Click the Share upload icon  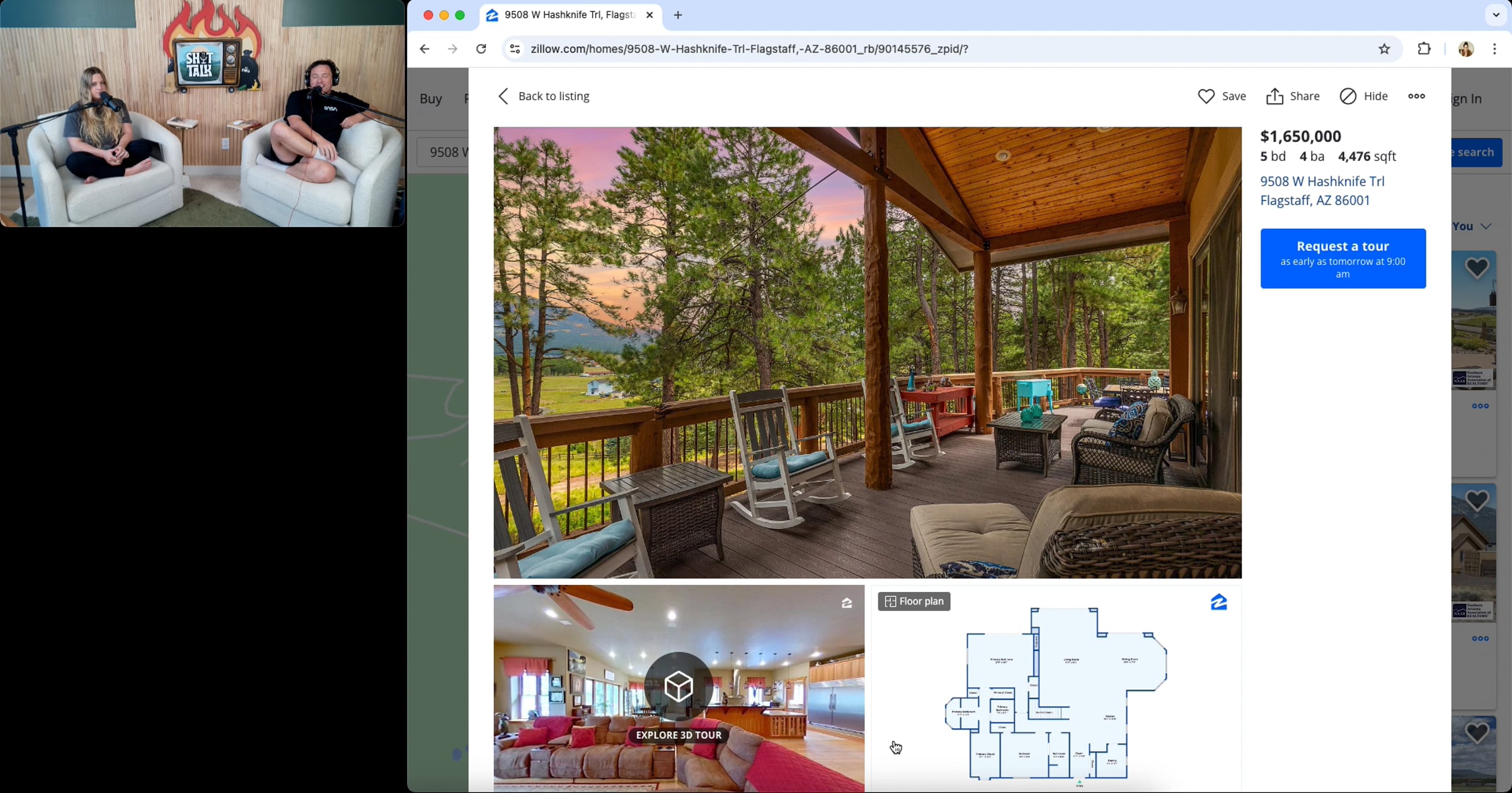[1274, 96]
